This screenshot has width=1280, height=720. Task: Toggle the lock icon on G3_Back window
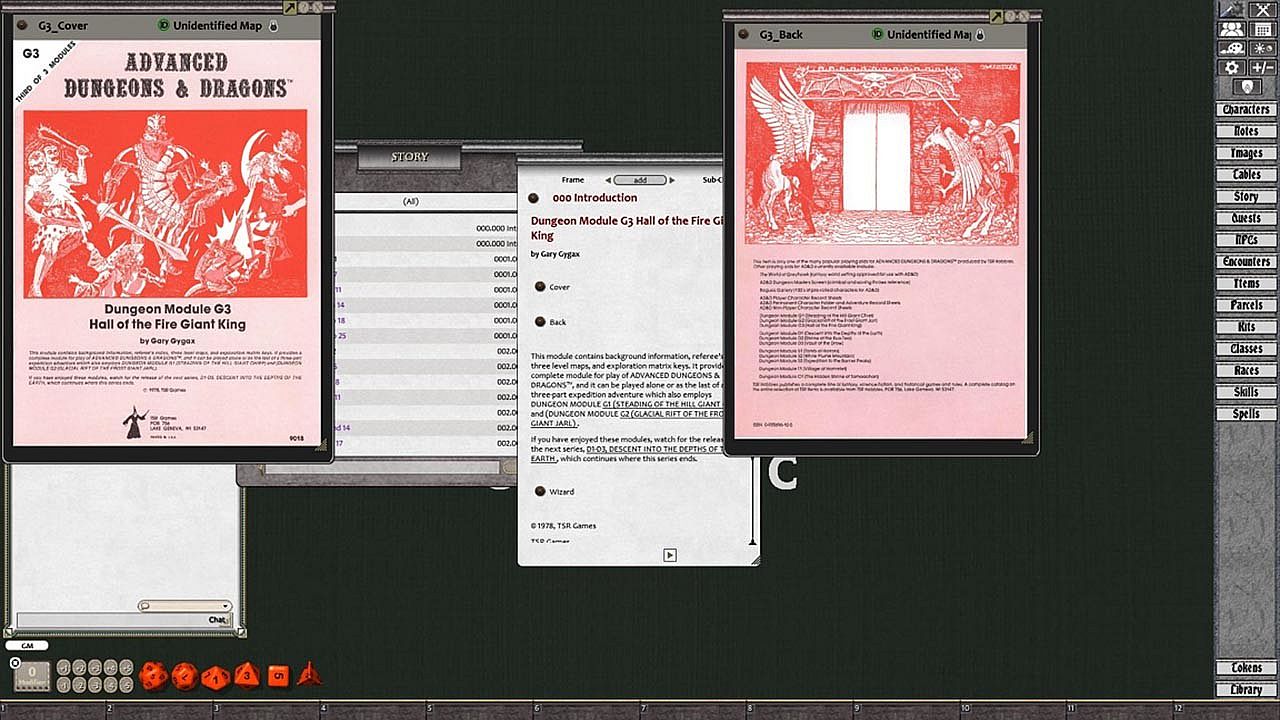(980, 34)
